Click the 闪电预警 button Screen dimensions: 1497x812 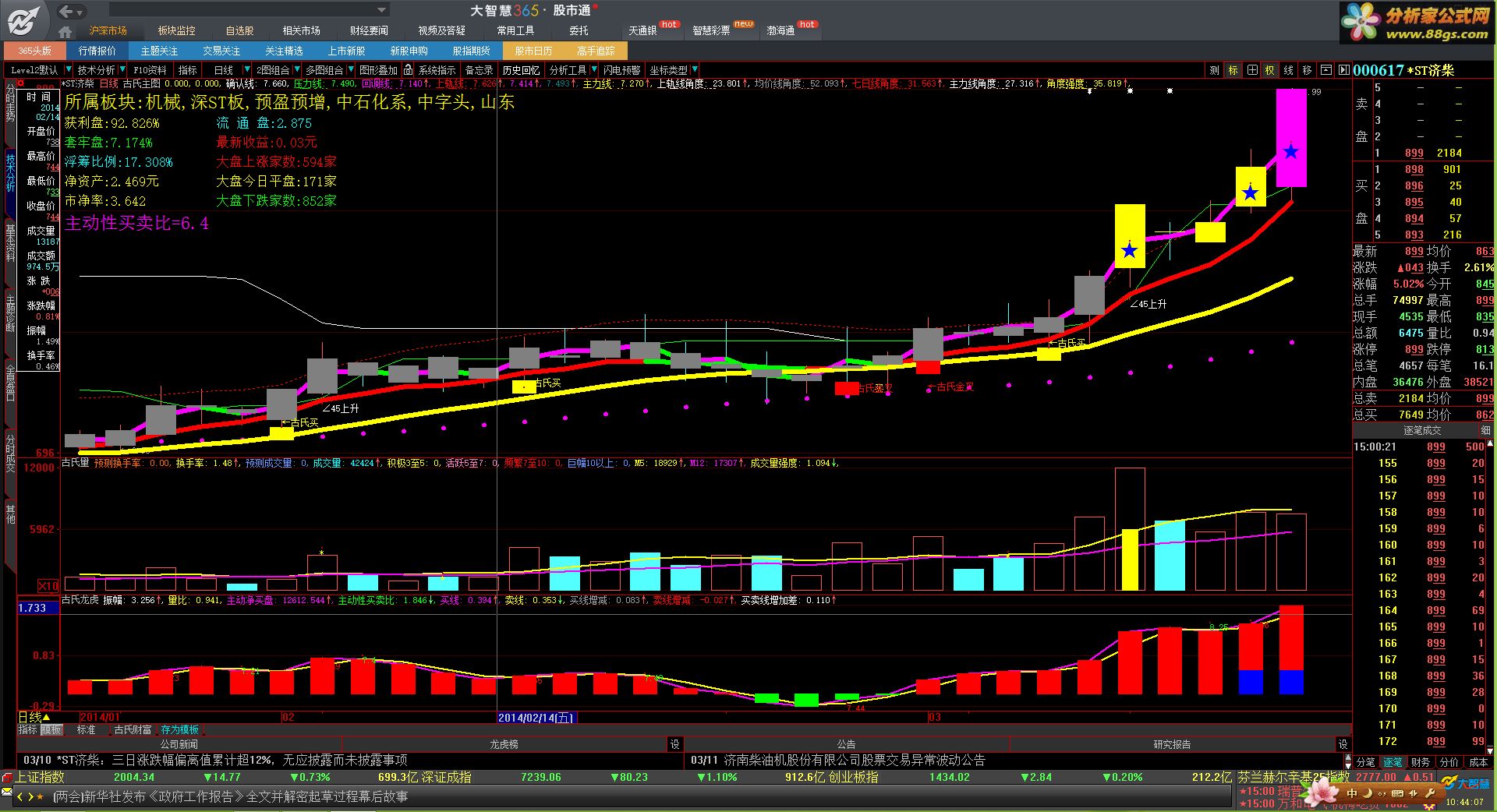pyautogui.click(x=621, y=70)
